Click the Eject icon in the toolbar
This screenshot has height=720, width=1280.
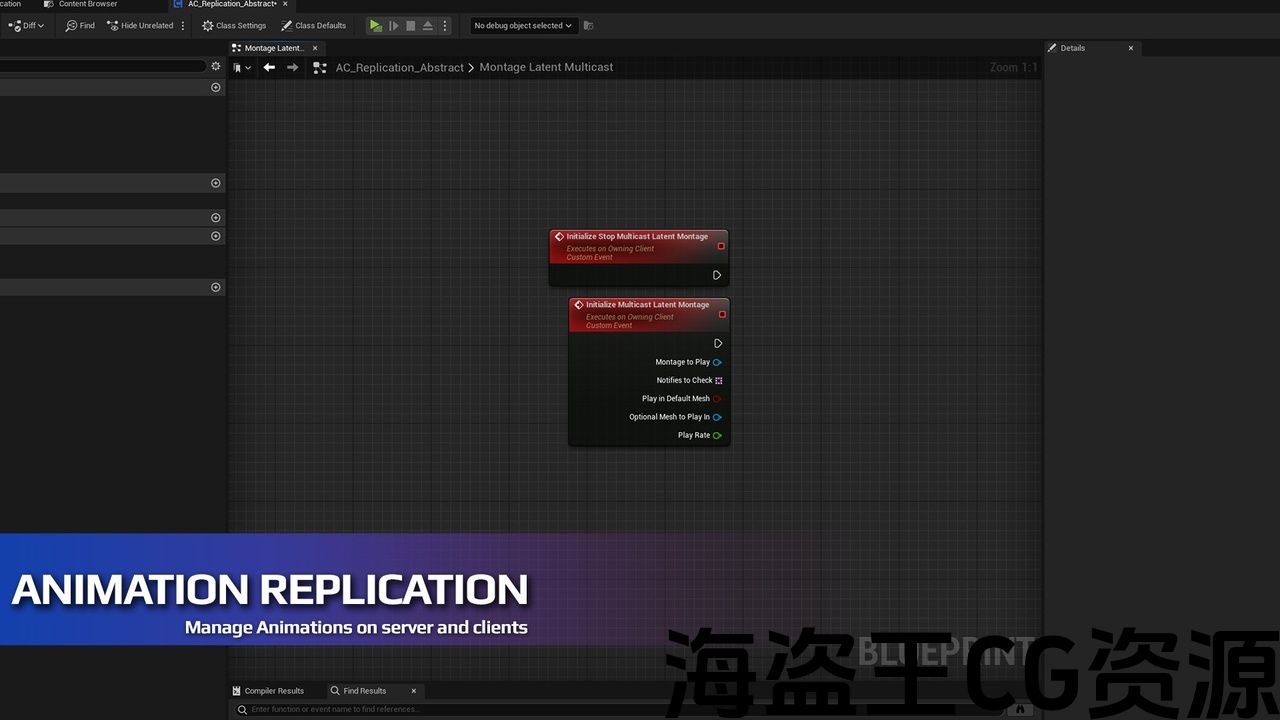(428, 26)
